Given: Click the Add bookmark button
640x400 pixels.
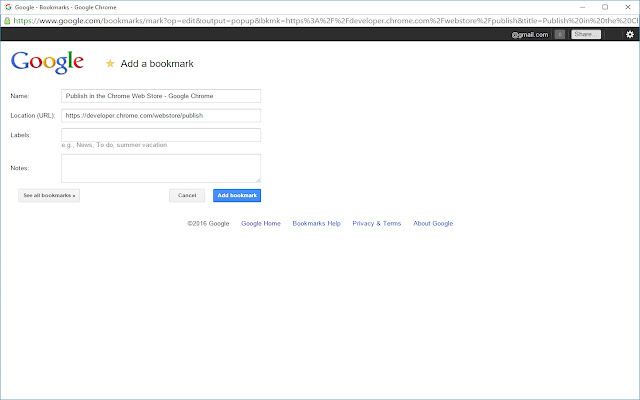Looking at the screenshot, I should tap(237, 196).
